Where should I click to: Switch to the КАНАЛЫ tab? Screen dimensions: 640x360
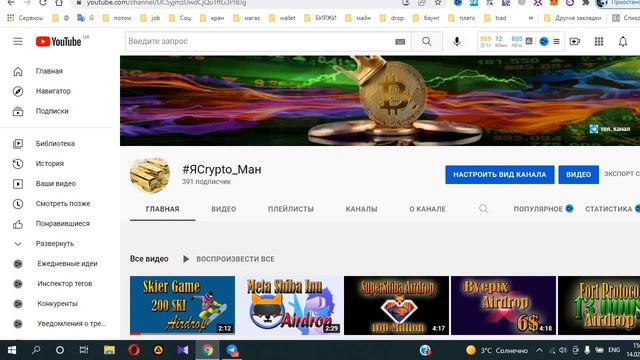coord(361,209)
